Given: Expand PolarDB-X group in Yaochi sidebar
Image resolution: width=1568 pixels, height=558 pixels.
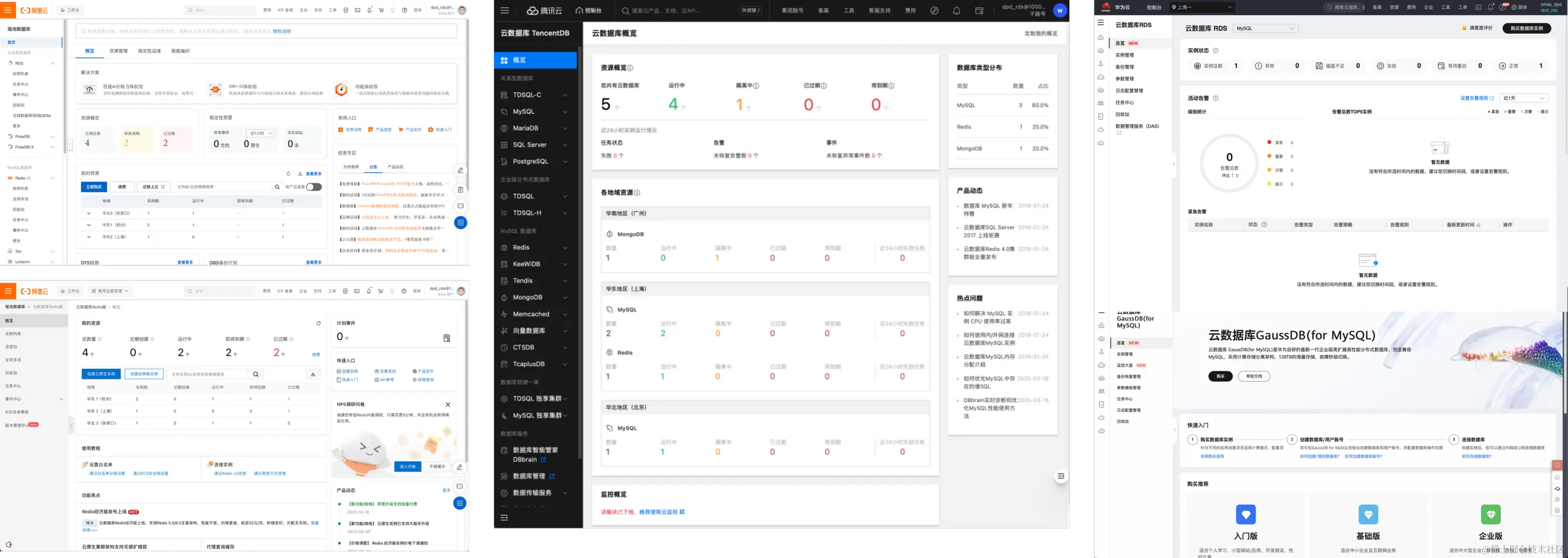Looking at the screenshot, I should click(52, 147).
